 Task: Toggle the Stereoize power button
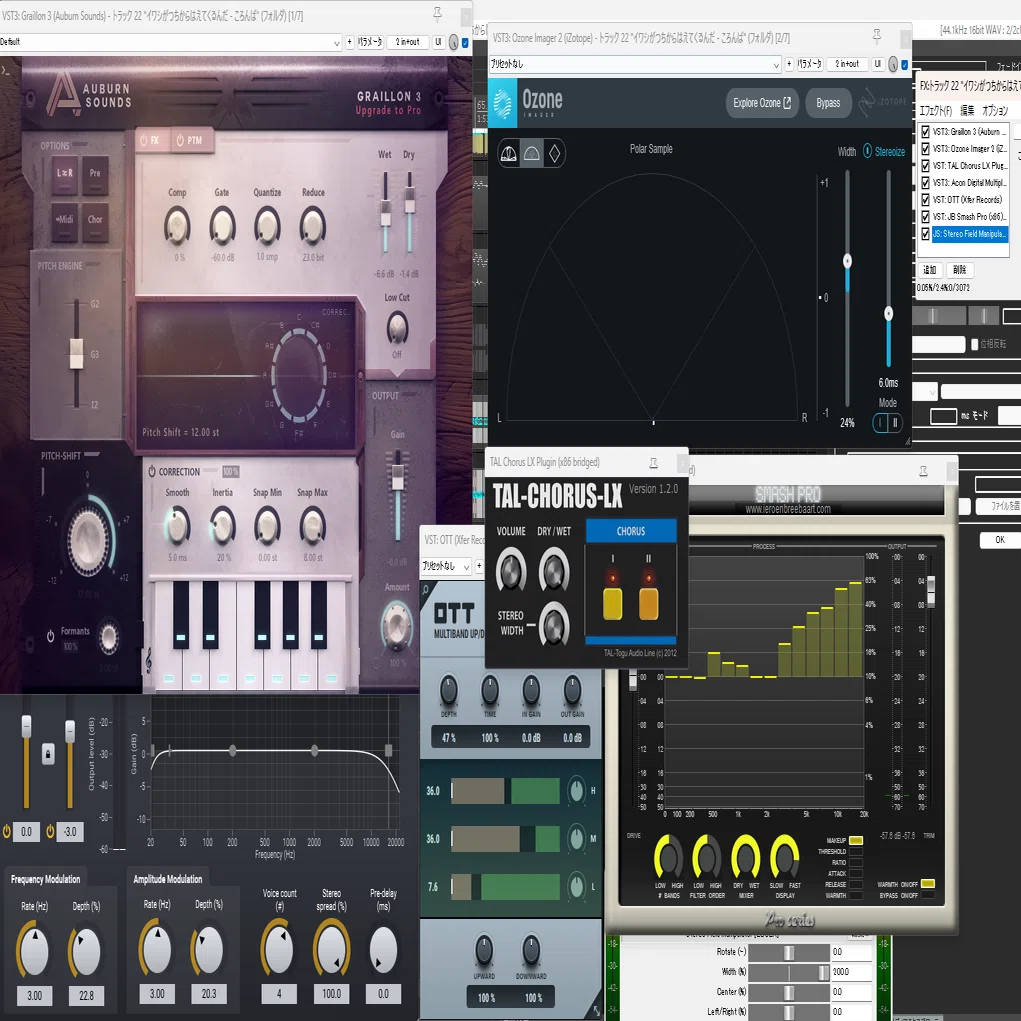tap(867, 151)
